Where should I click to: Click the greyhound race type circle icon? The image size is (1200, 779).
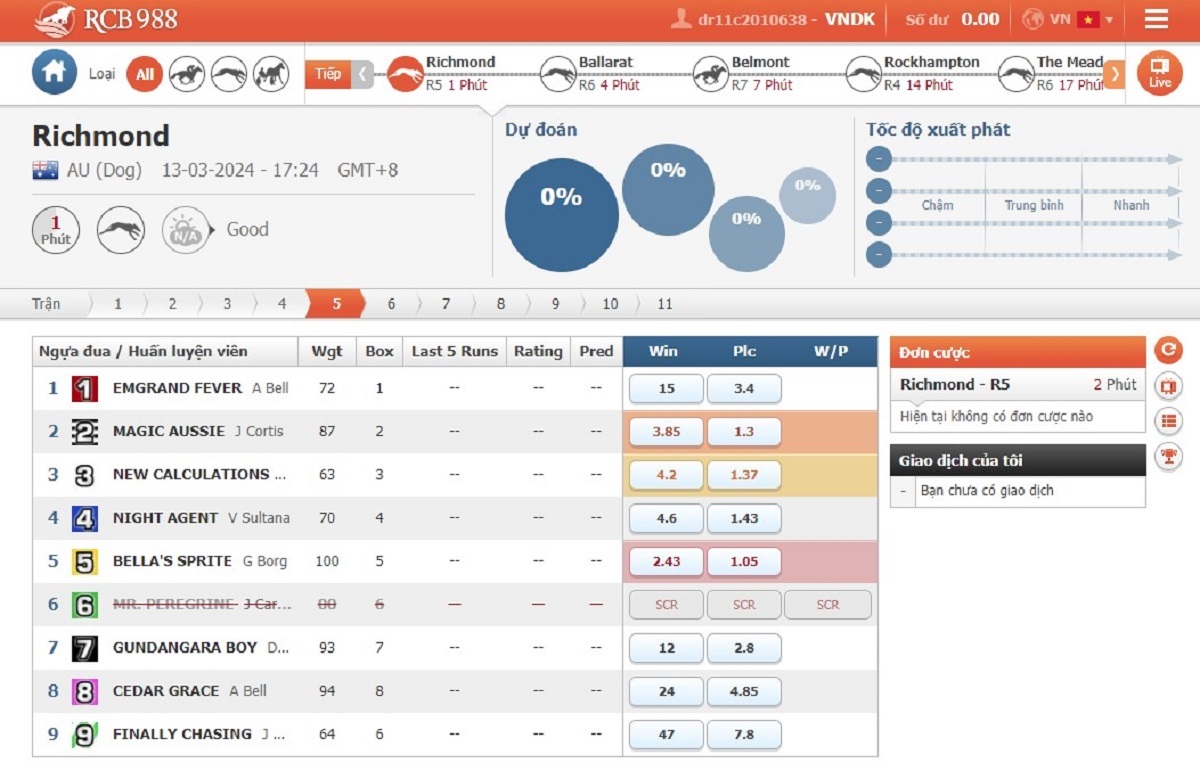point(121,231)
